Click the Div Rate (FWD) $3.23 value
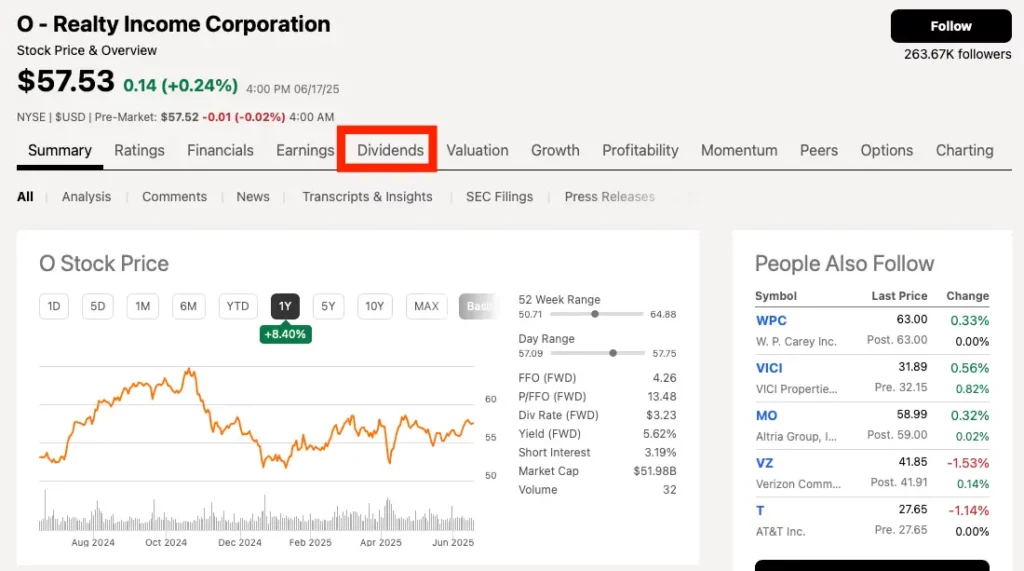This screenshot has height=571, width=1024. (x=661, y=415)
